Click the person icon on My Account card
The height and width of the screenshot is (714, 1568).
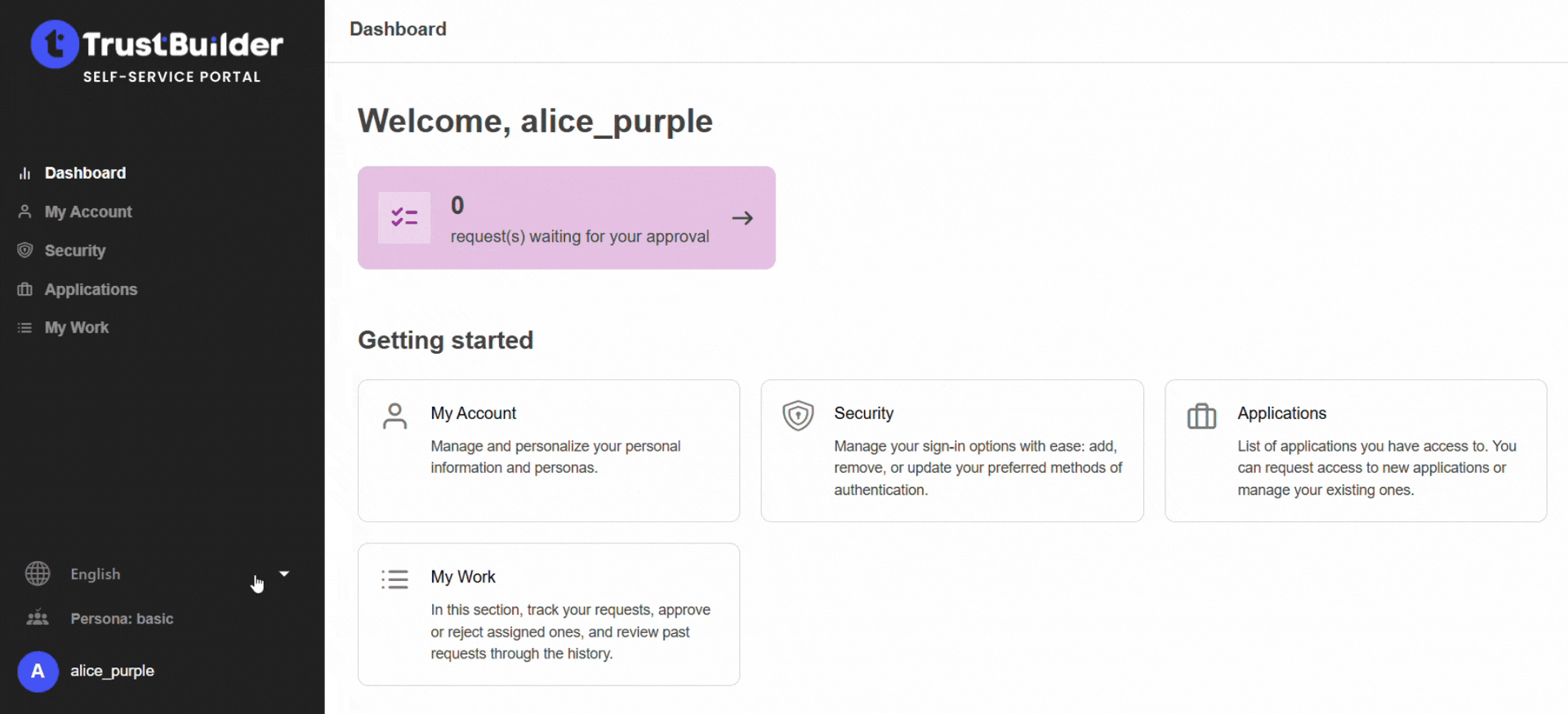click(395, 416)
